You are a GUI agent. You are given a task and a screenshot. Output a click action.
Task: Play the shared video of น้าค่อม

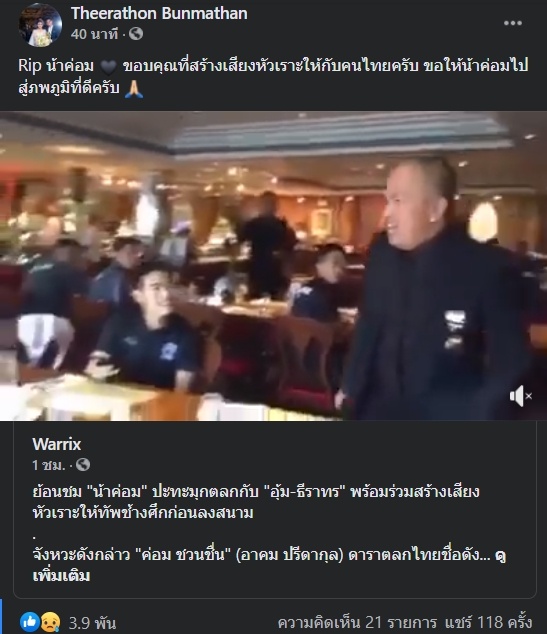click(x=273, y=266)
